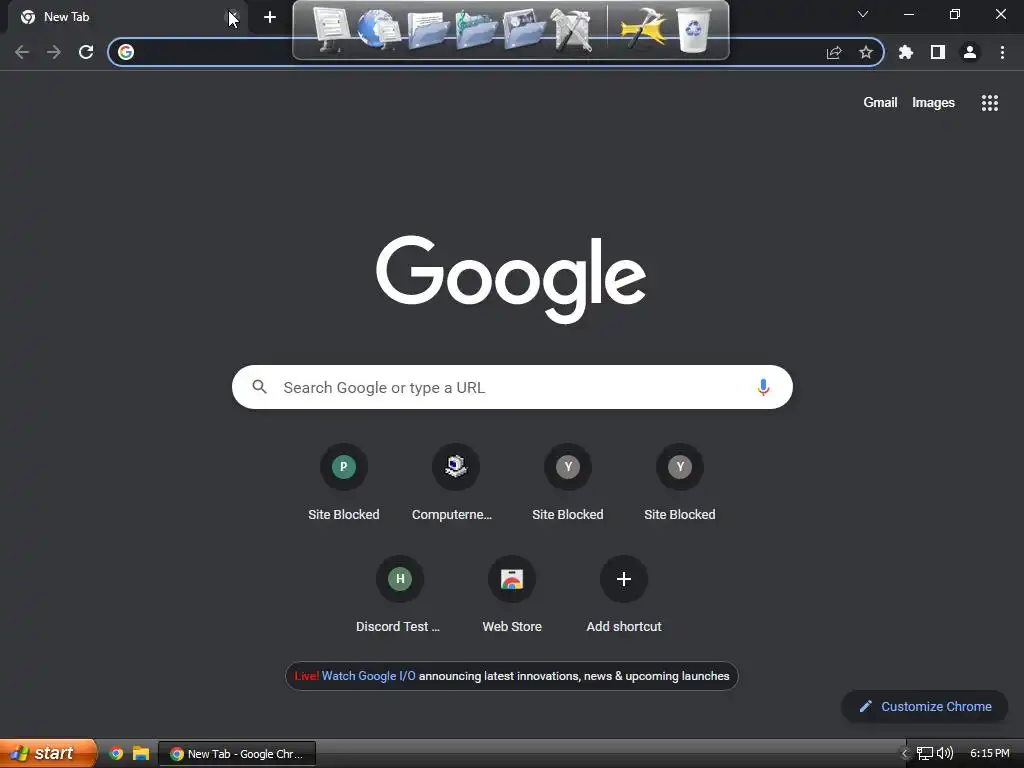Go forward to next page

(x=54, y=52)
